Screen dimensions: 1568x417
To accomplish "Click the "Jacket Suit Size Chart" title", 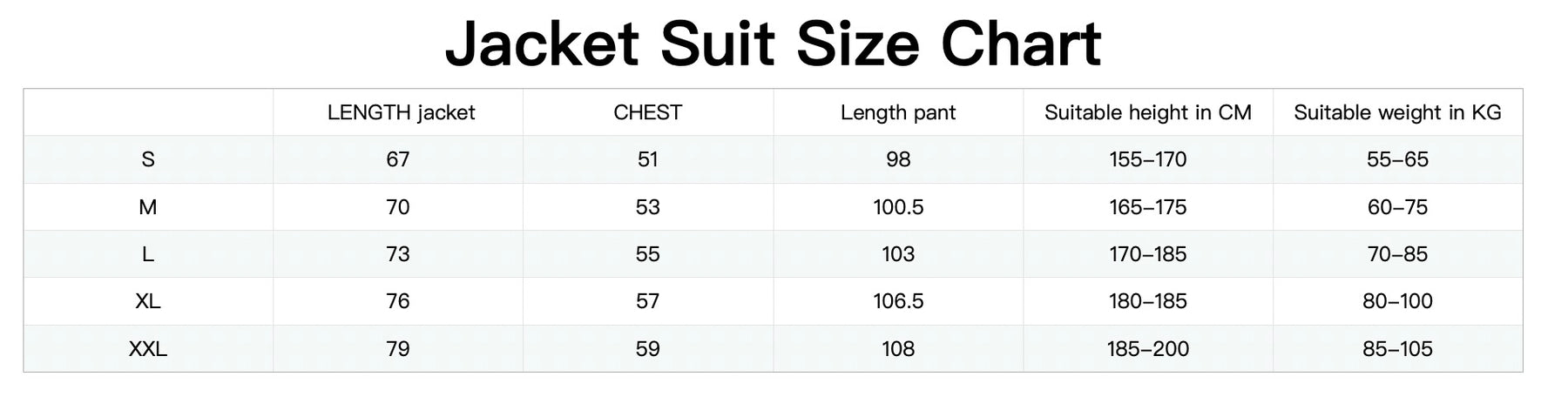I will 774,44.
